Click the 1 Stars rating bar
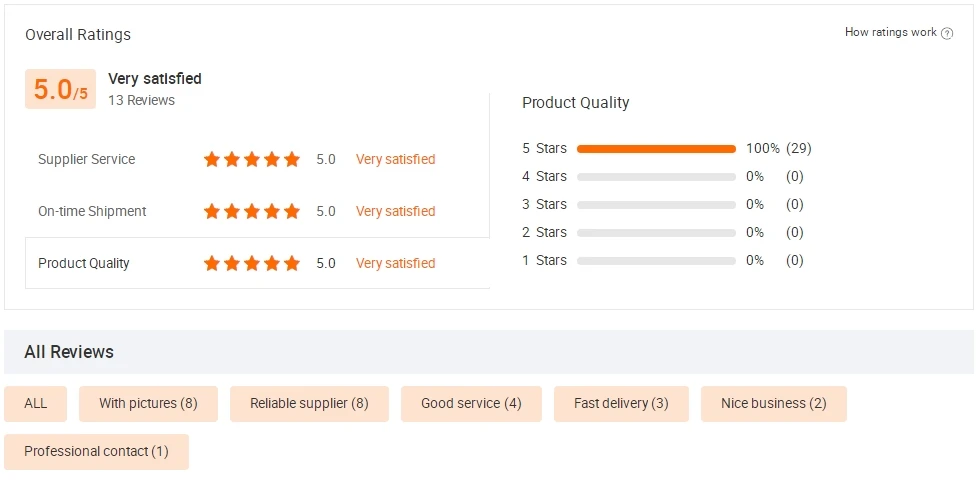This screenshot has width=980, height=485. coord(656,261)
